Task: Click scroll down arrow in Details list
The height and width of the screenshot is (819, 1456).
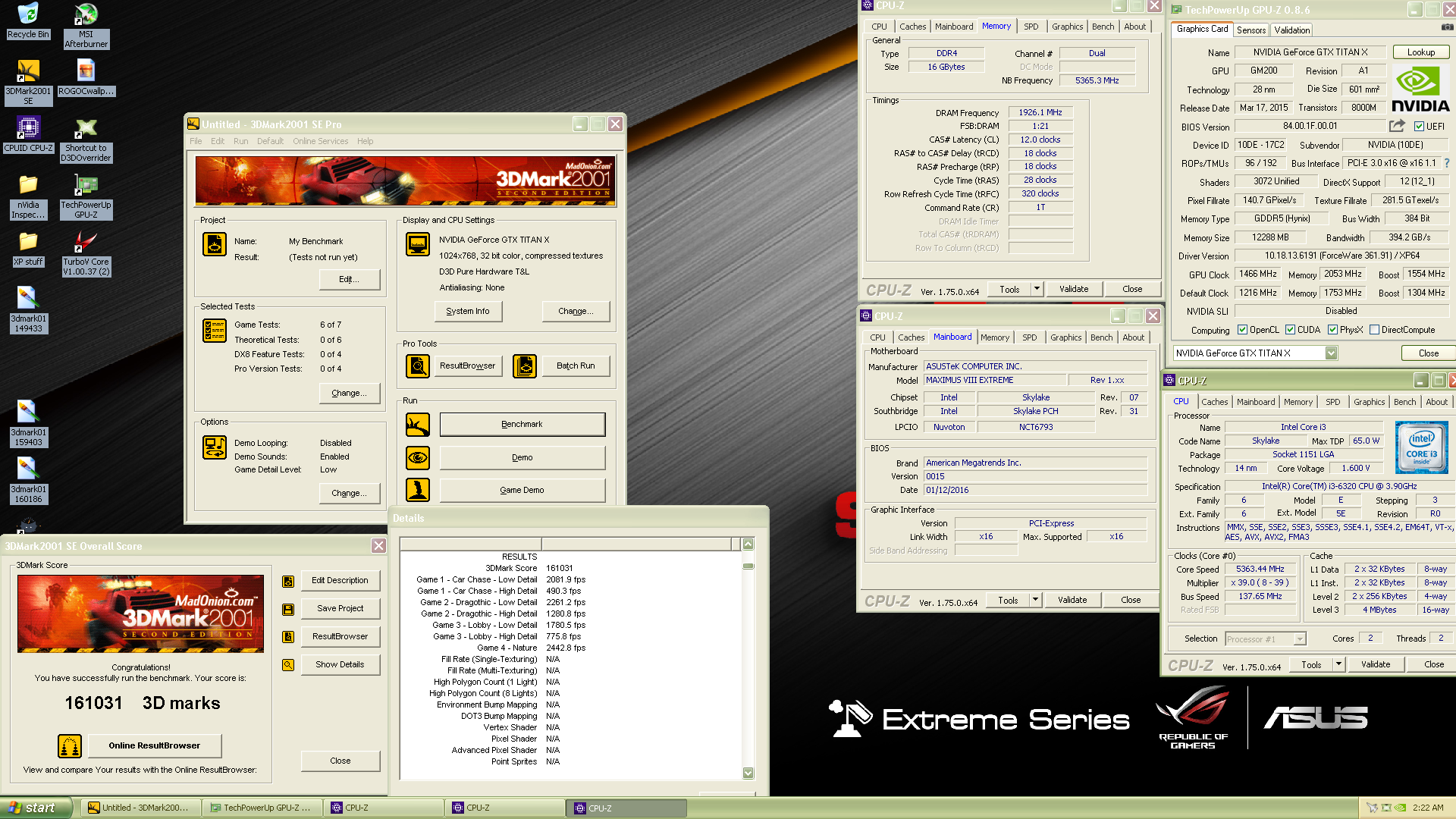Action: coord(748,773)
